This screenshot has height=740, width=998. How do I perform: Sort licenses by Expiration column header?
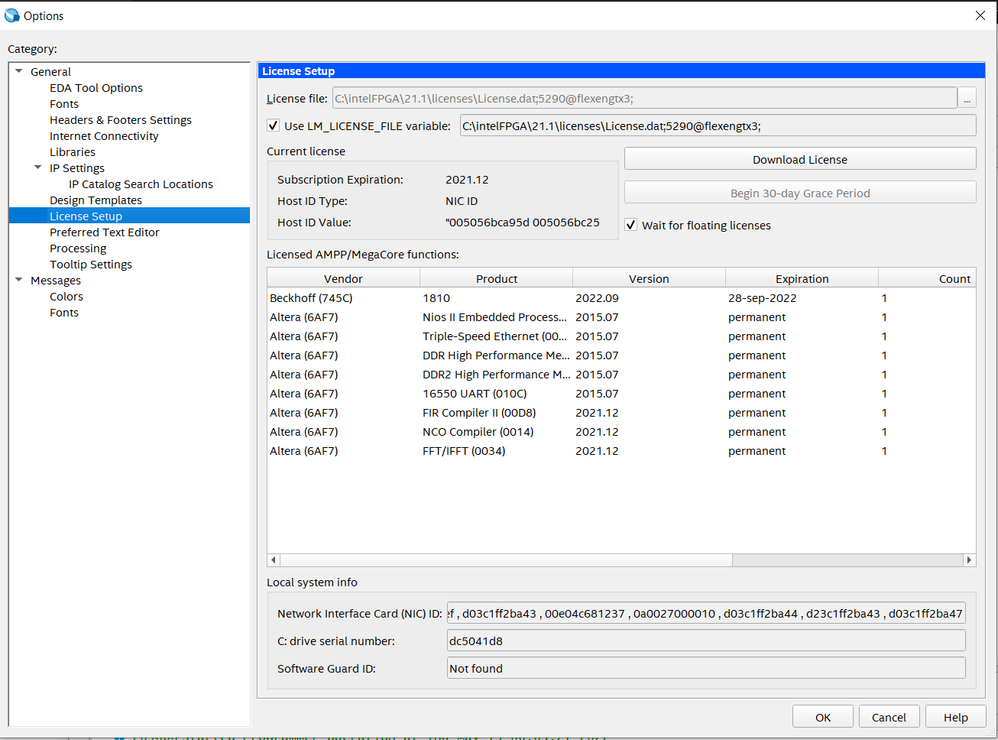point(801,279)
